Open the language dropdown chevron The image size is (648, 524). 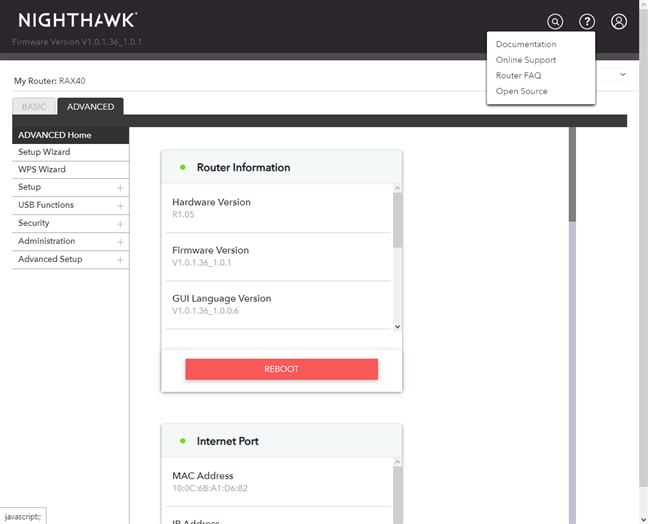pyautogui.click(x=622, y=74)
